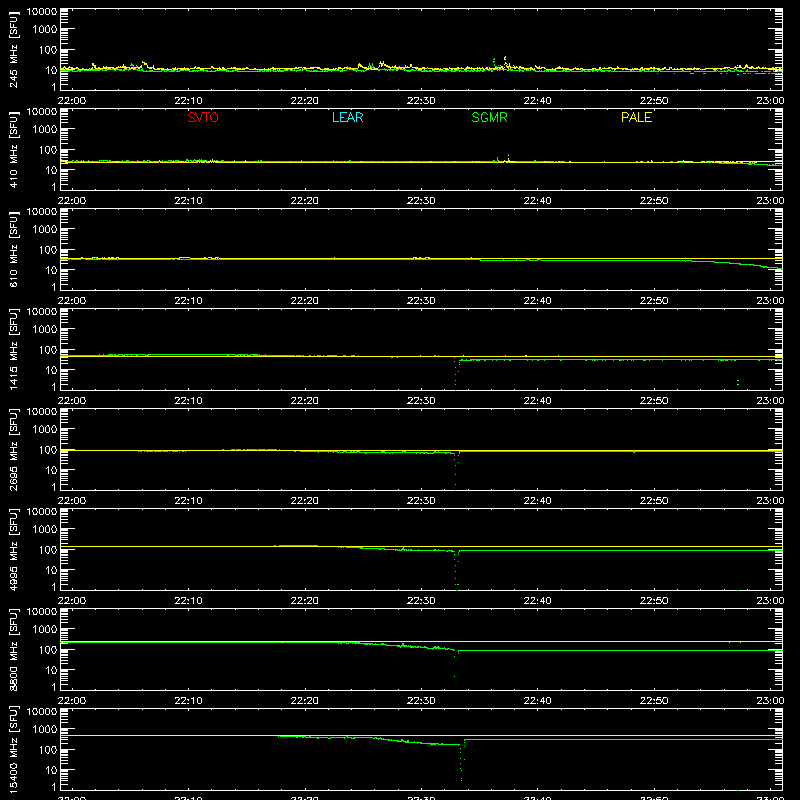The width and height of the screenshot is (800, 800).
Task: Click the 2695 MHz [SFU] axis label
Action: (13, 449)
